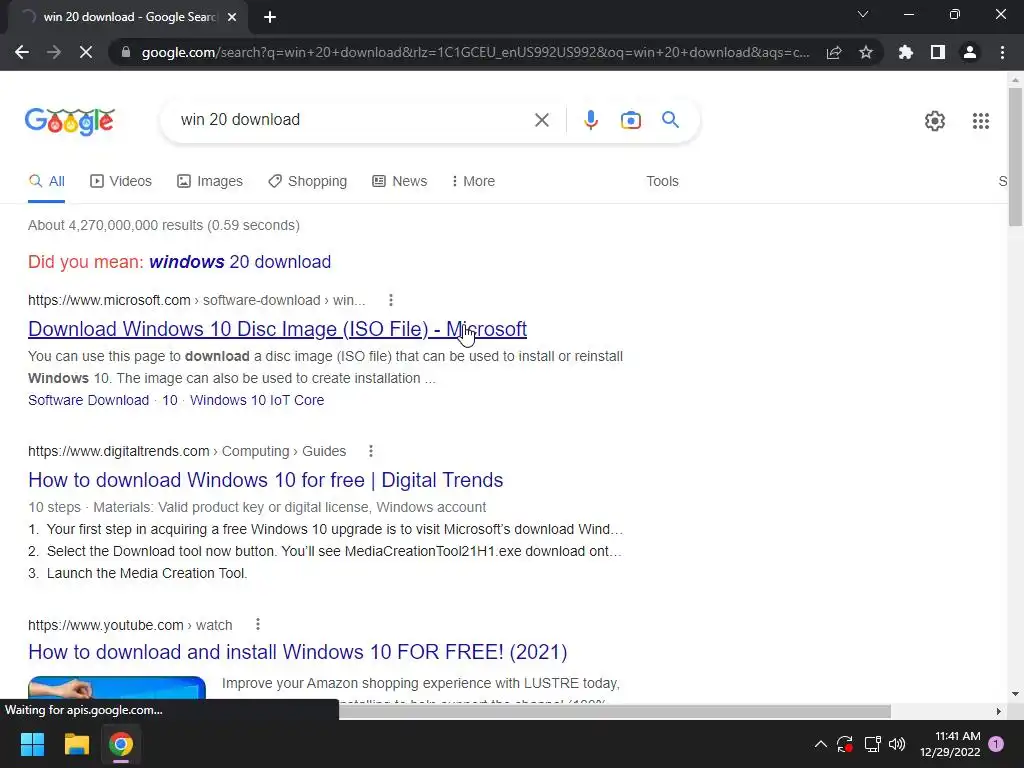The width and height of the screenshot is (1024, 768).
Task: Open the Digital Trends Windows 10 article
Action: coord(266,480)
